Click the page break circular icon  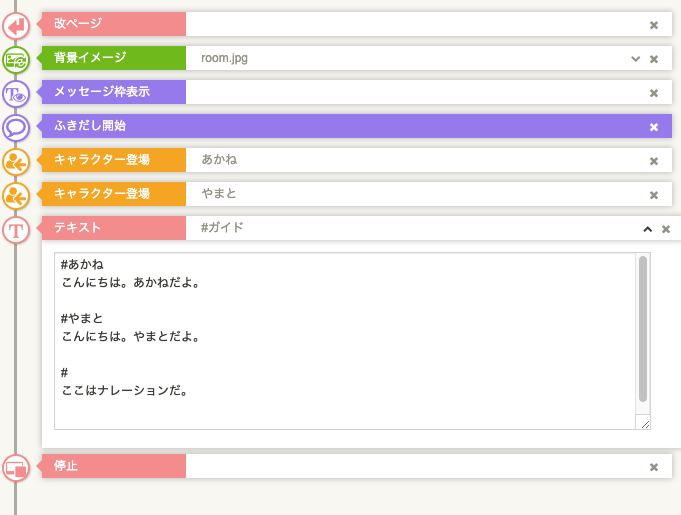click(16, 24)
